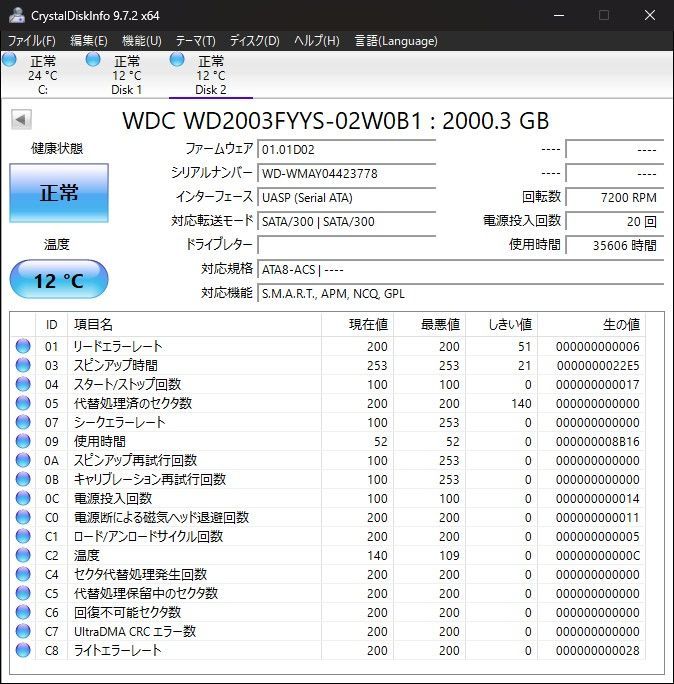This screenshot has height=684, width=674.
Task: Open the テーマ(T) menu
Action: coord(195,41)
